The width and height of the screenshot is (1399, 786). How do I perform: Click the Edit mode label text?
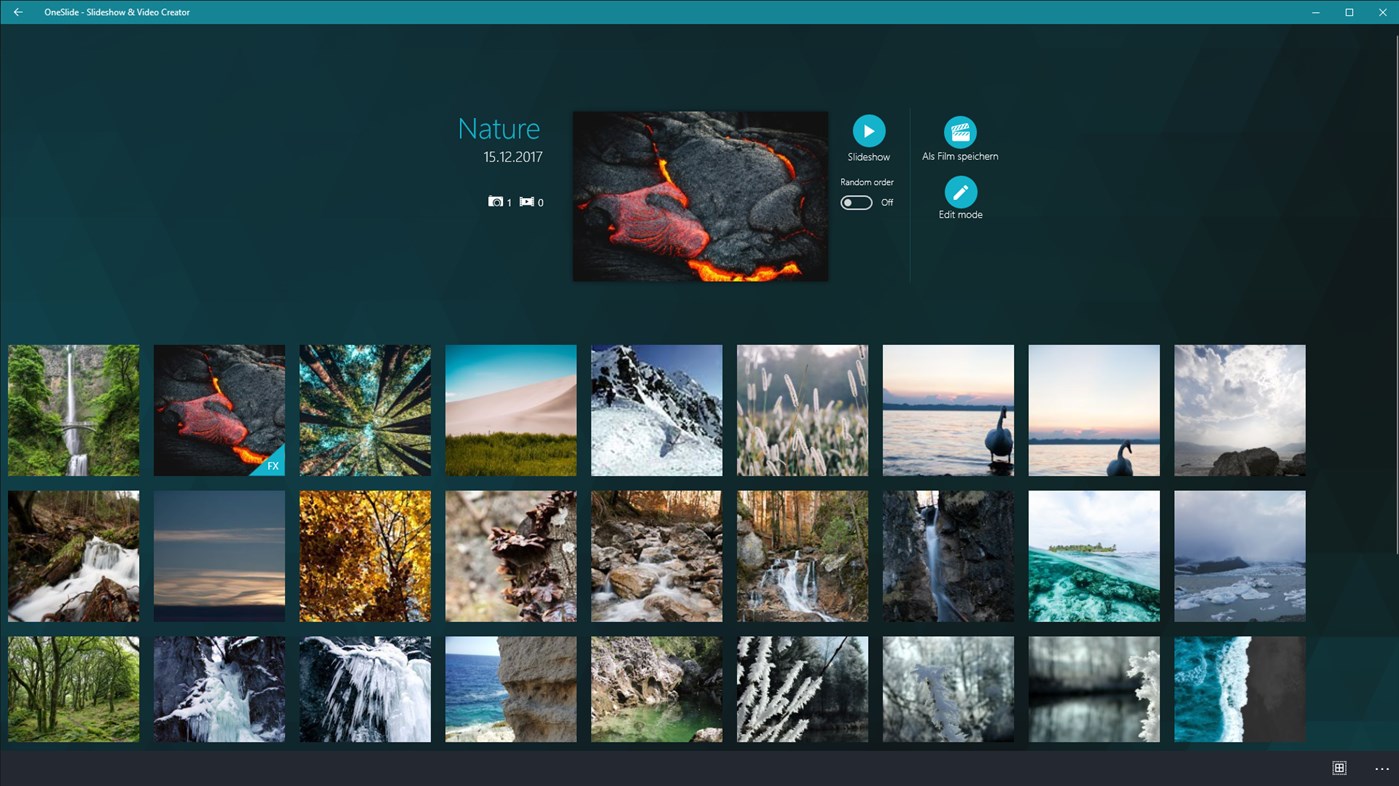click(959, 214)
